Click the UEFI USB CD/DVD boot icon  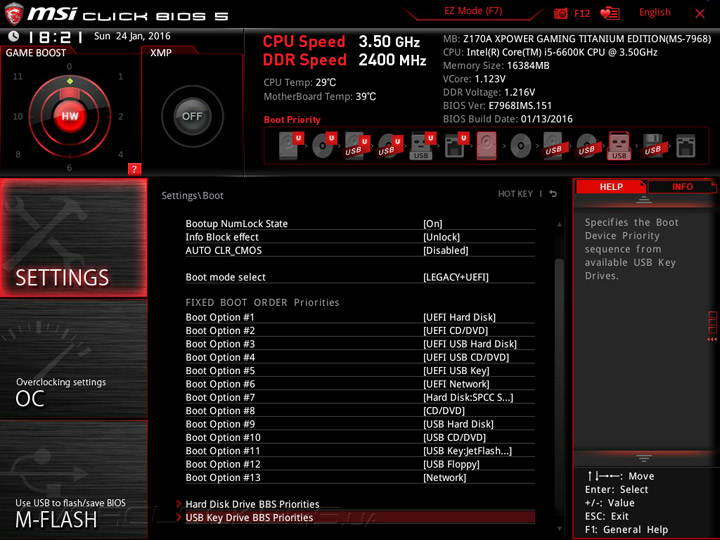(x=390, y=146)
